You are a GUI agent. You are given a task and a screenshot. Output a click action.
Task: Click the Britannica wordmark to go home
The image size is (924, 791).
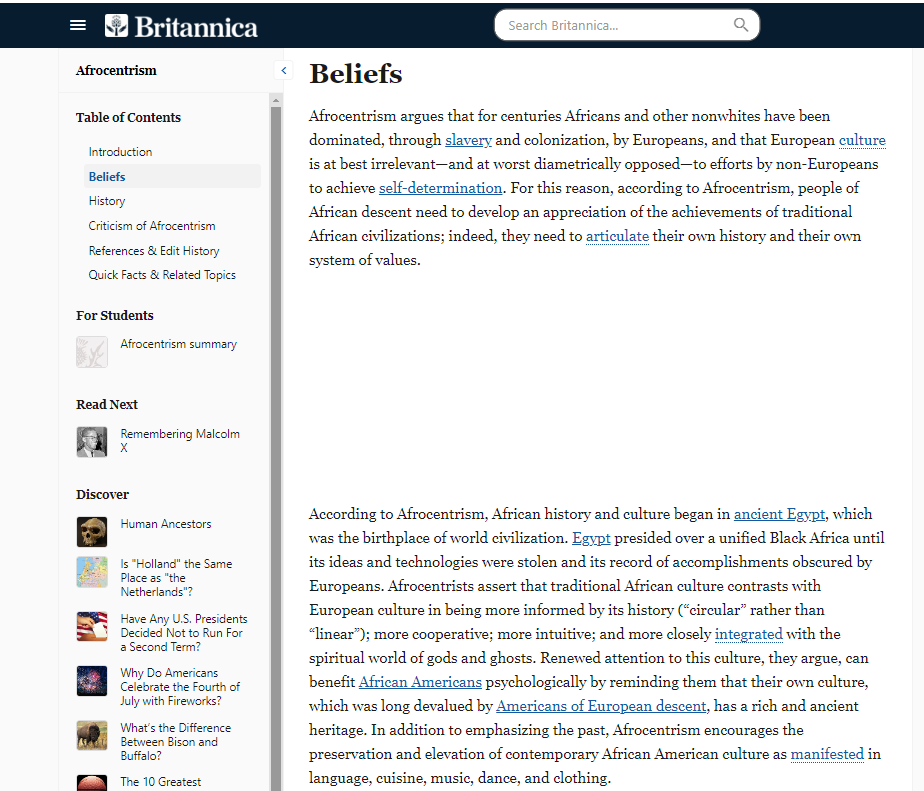(196, 27)
